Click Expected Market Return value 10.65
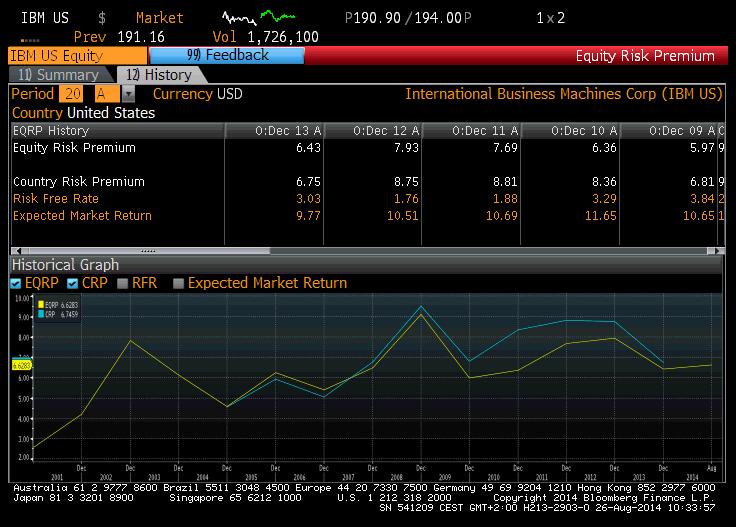 pyautogui.click(x=699, y=215)
